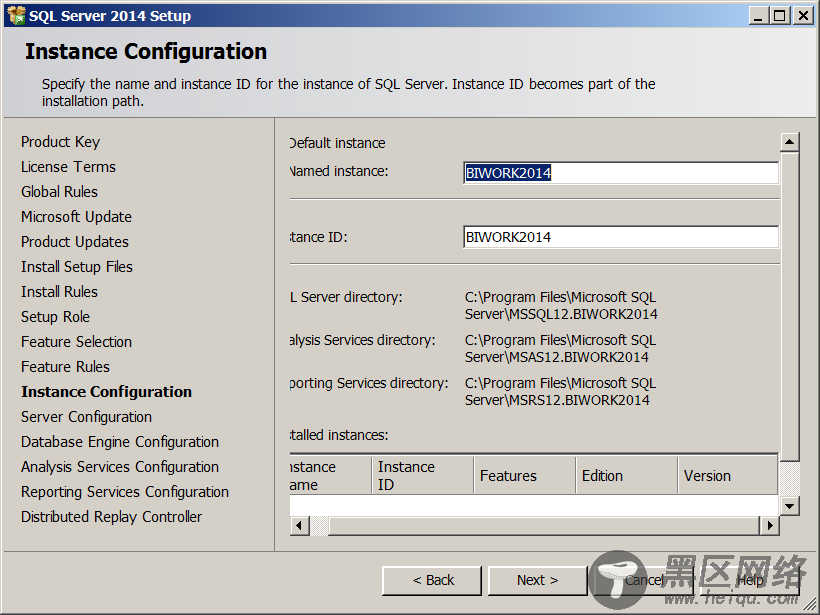Click the vertical scrollbar up arrow

[789, 142]
